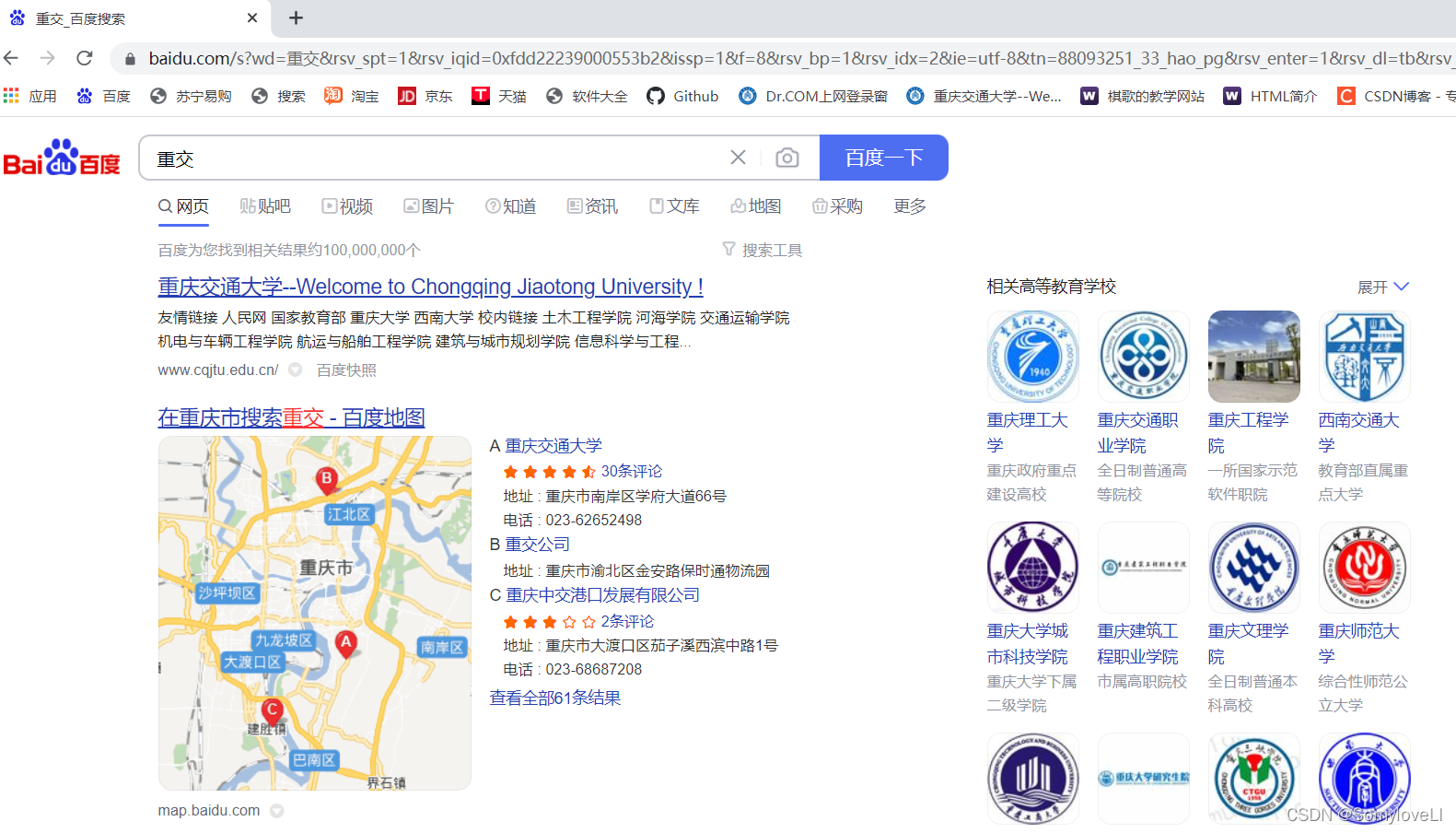Screen dimensions: 1456x833
Task: Select the 网页 tab
Action: coord(183,206)
